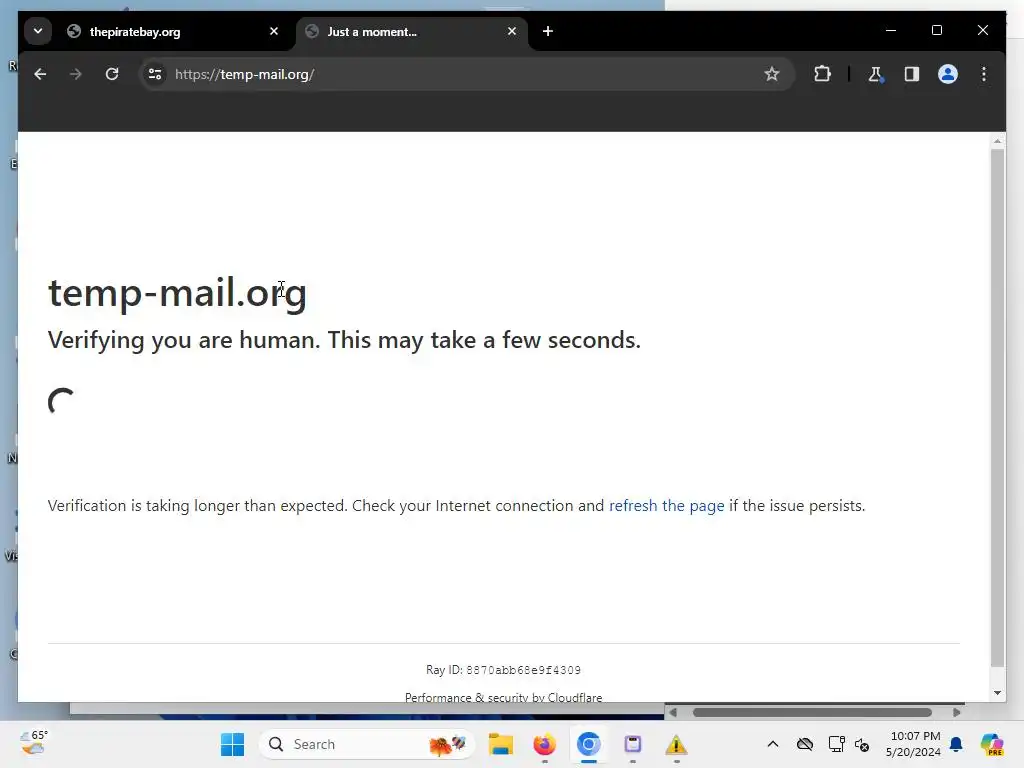Open Chrome three-dot menu

click(x=984, y=74)
